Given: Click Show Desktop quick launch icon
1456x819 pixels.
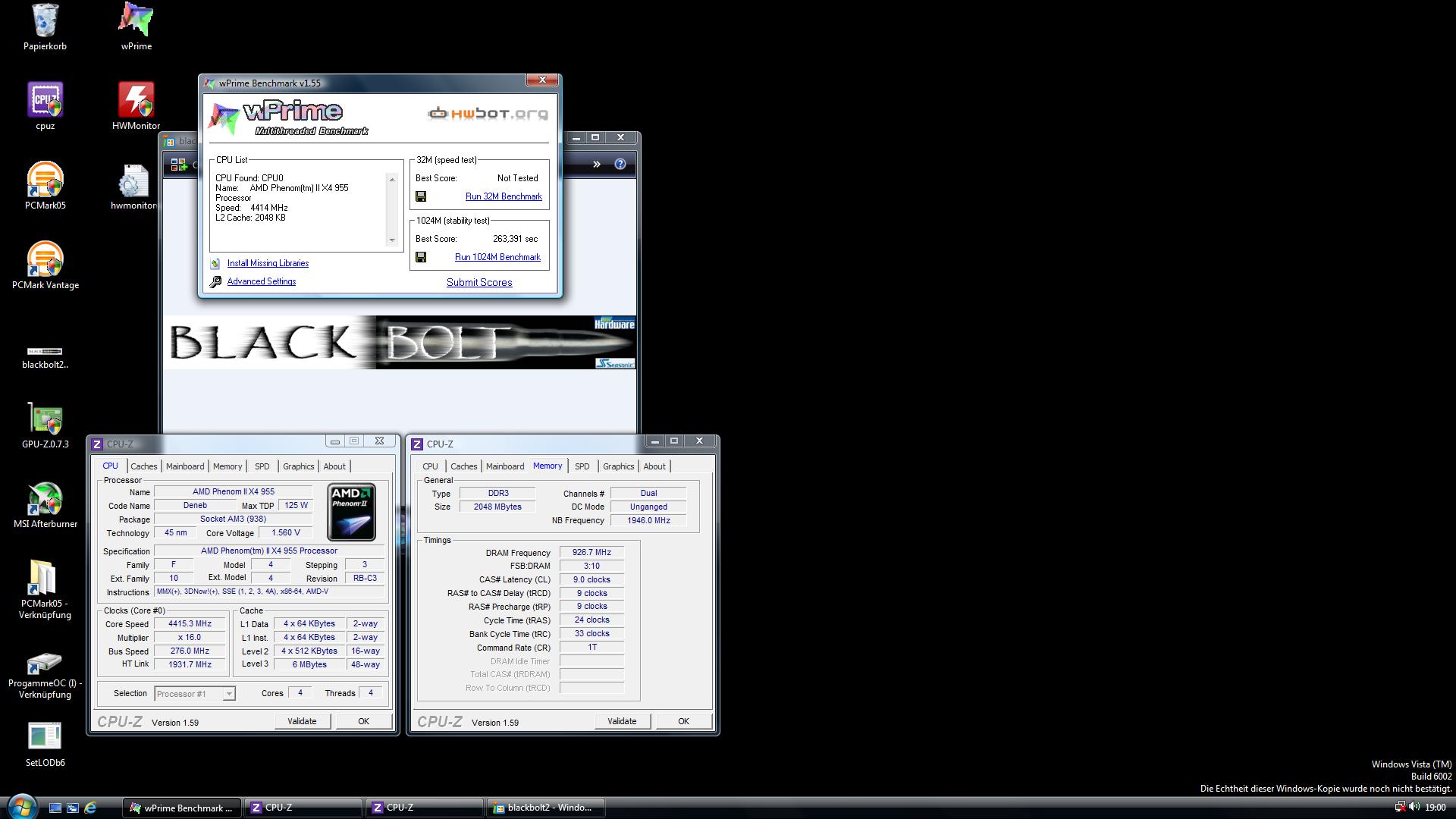Looking at the screenshot, I should click(x=55, y=808).
